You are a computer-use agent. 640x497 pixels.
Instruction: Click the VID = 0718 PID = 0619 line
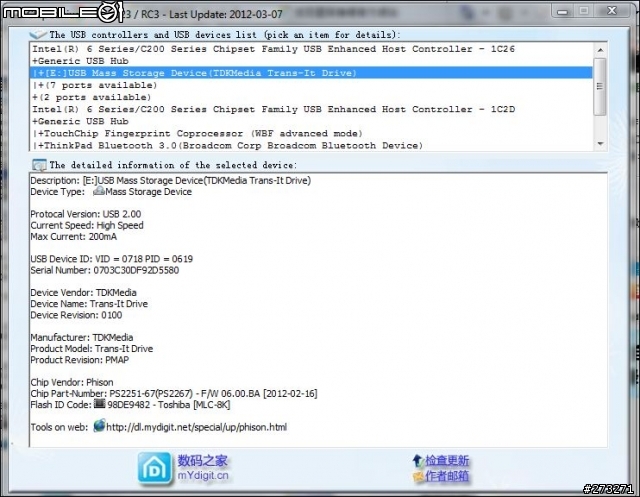111,259
